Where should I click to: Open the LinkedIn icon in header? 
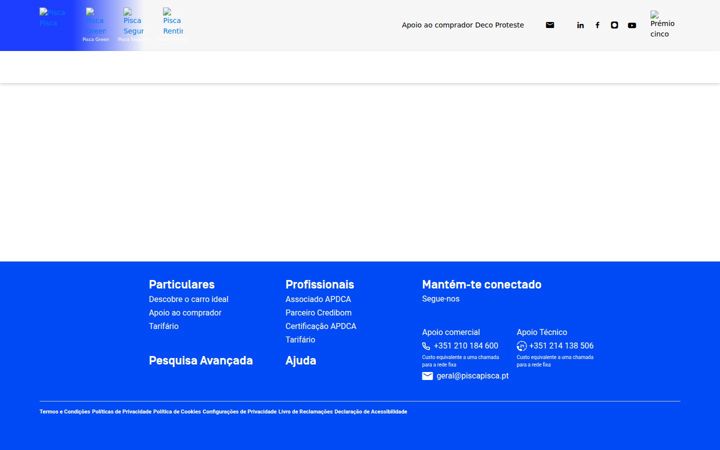click(580, 25)
